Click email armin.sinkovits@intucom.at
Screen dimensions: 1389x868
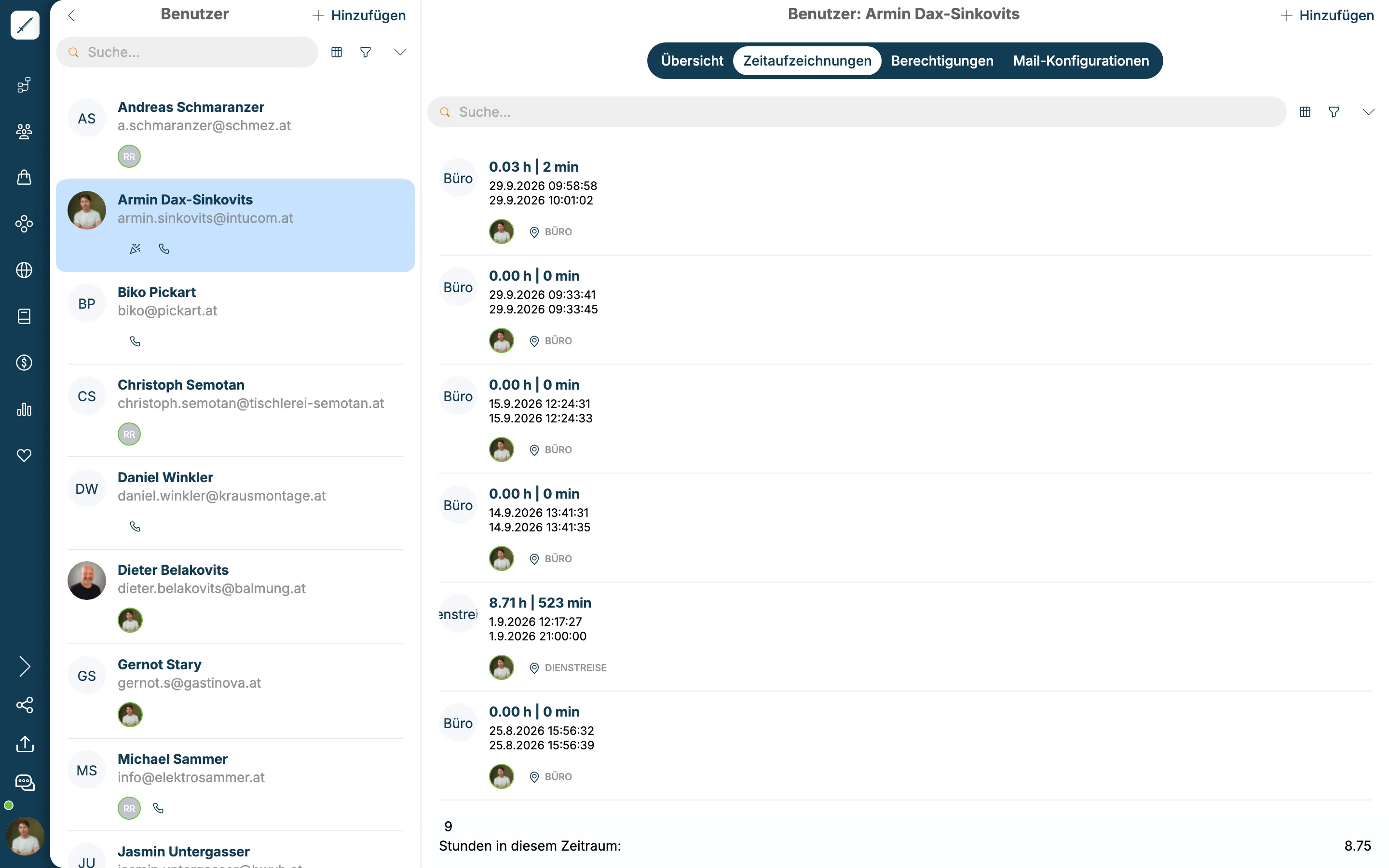tap(205, 218)
